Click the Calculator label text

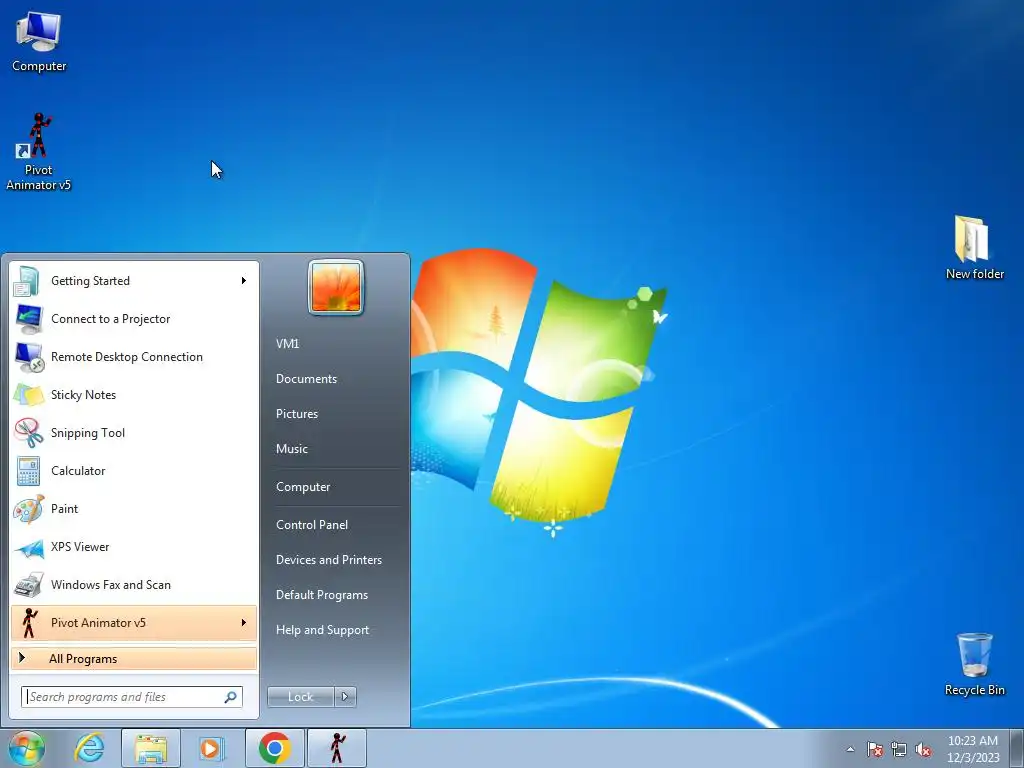click(x=78, y=471)
